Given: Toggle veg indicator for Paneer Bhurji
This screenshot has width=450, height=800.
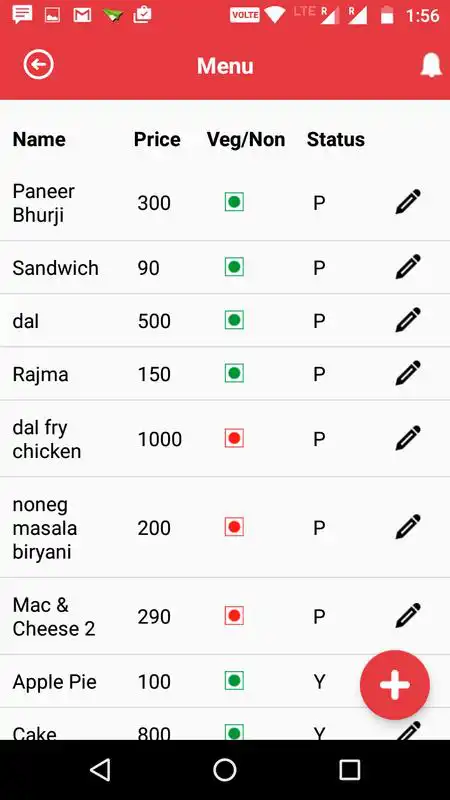Looking at the screenshot, I should point(234,202).
